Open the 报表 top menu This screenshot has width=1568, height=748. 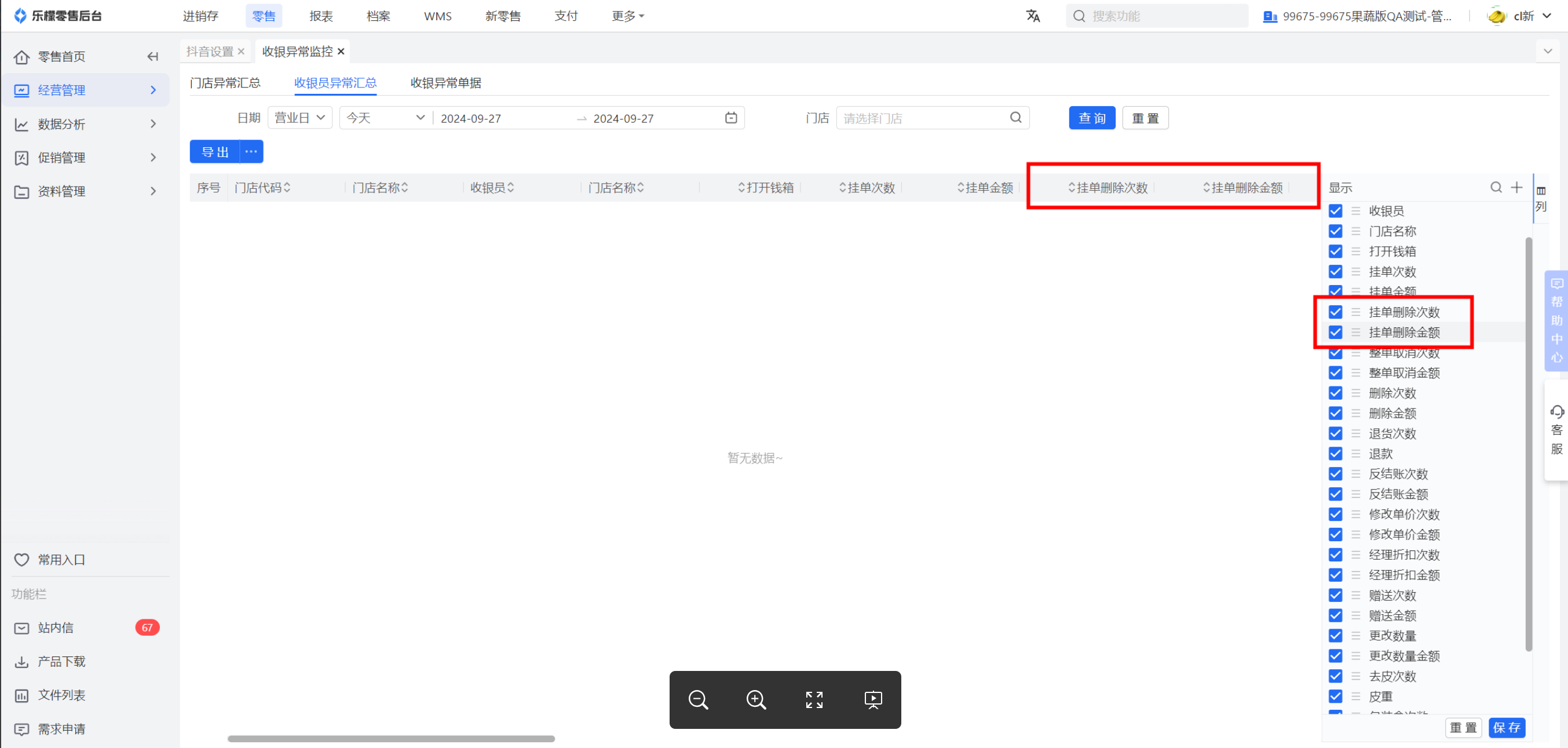[321, 16]
